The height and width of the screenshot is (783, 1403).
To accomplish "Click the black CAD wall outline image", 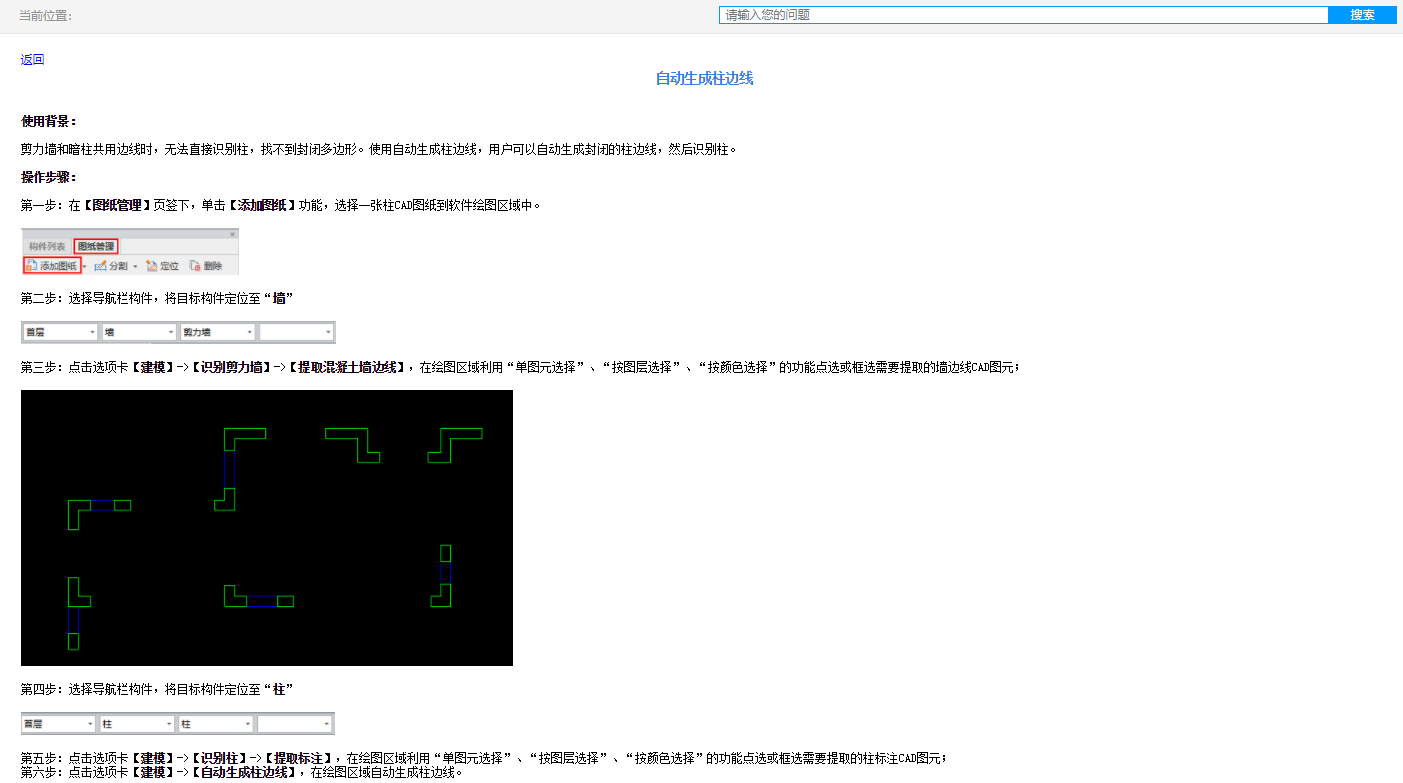I will (x=267, y=528).
